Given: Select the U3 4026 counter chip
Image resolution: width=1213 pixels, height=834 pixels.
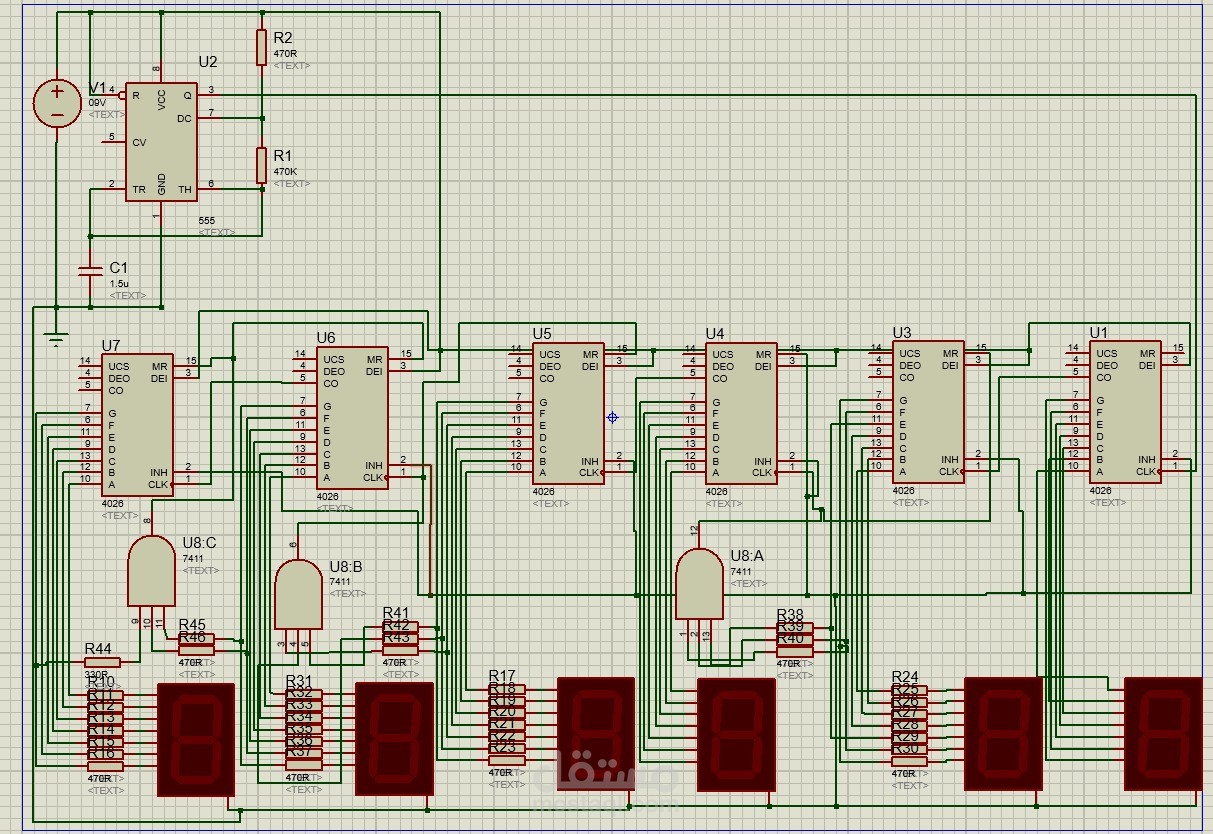Looking at the screenshot, I should (x=929, y=412).
